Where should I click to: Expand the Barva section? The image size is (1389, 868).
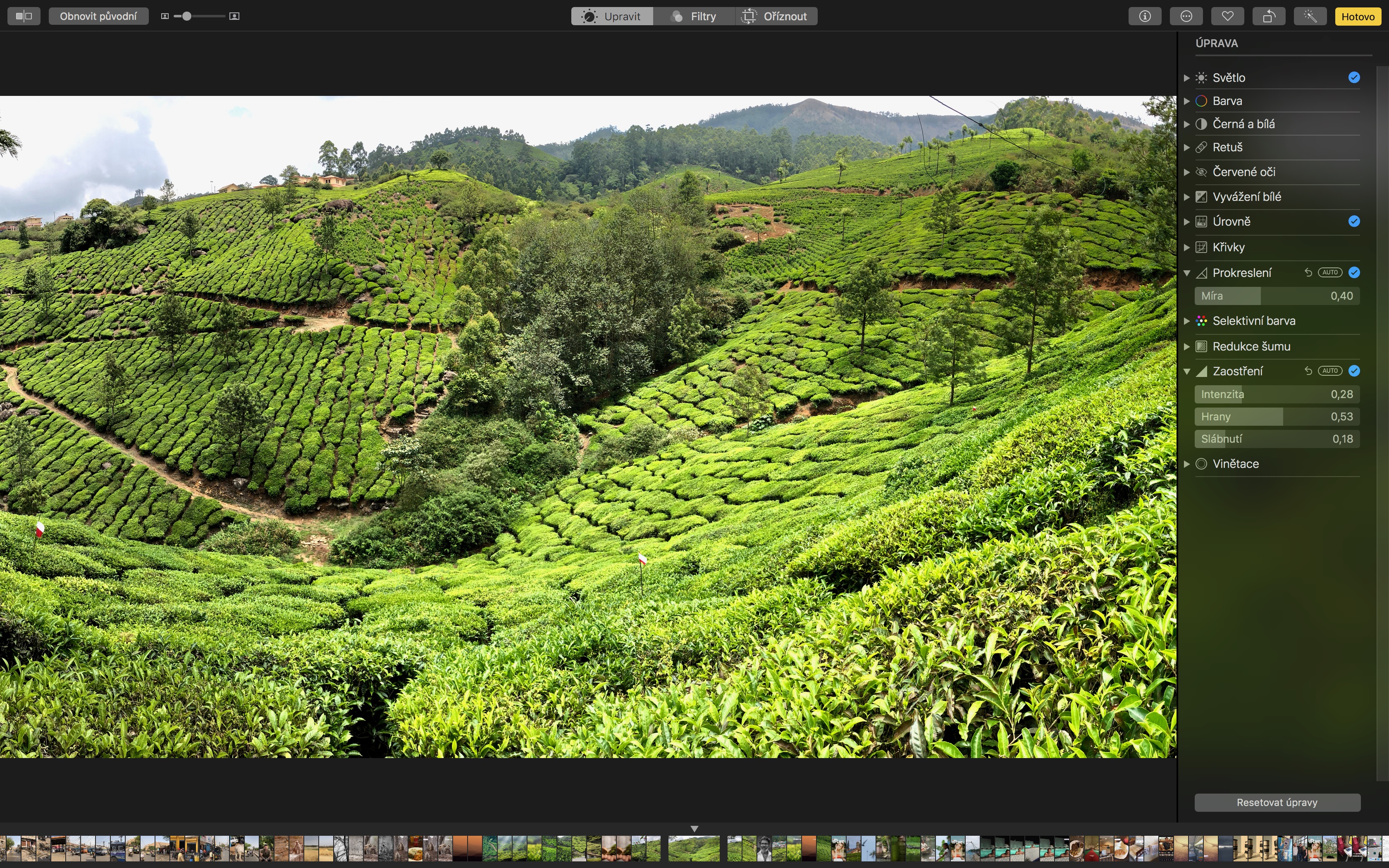(1186, 101)
